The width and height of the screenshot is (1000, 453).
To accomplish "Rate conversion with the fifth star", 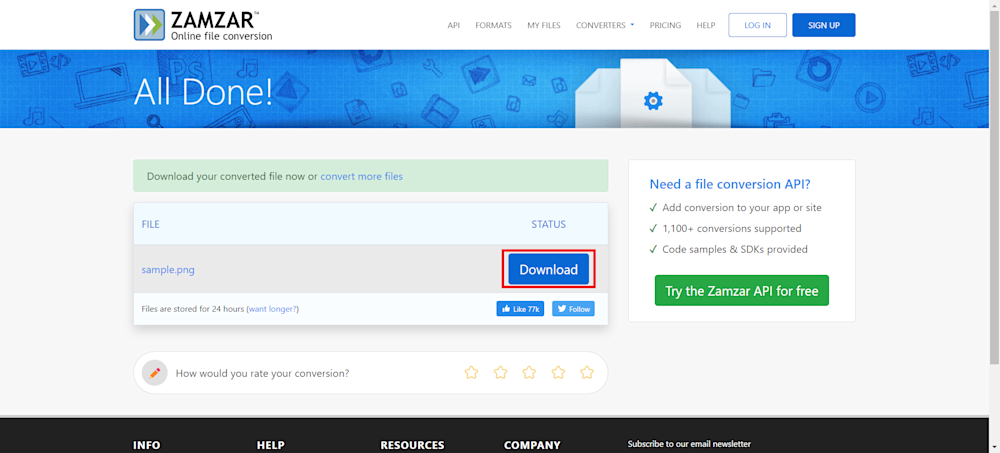I will click(x=587, y=373).
